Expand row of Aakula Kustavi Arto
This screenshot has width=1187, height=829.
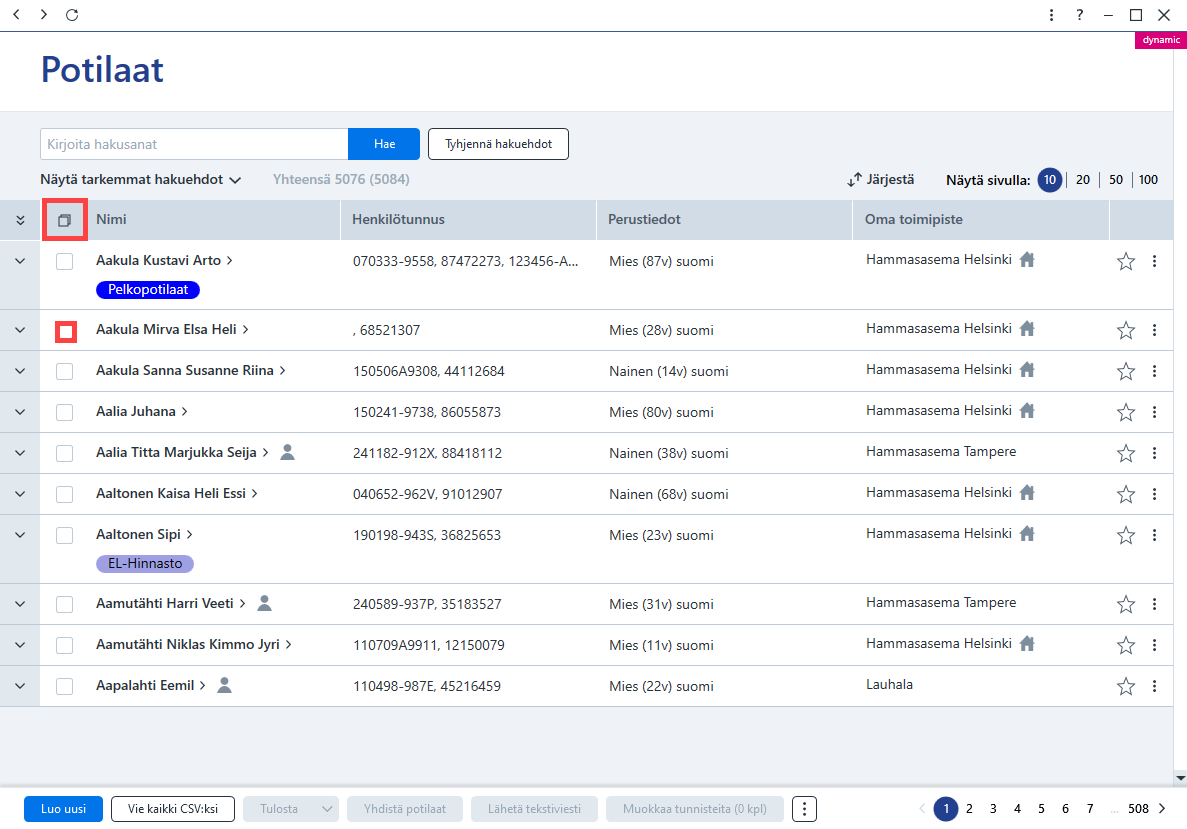20,261
